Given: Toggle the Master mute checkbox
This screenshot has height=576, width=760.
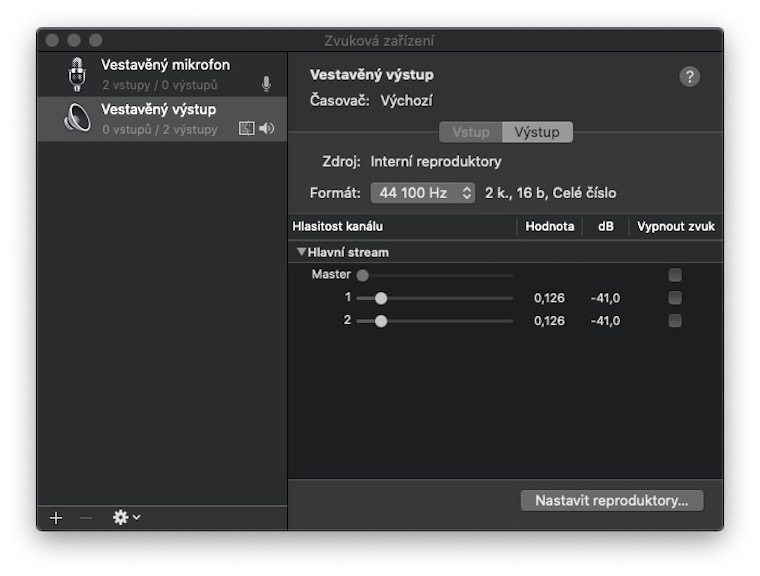Looking at the screenshot, I should [x=675, y=275].
